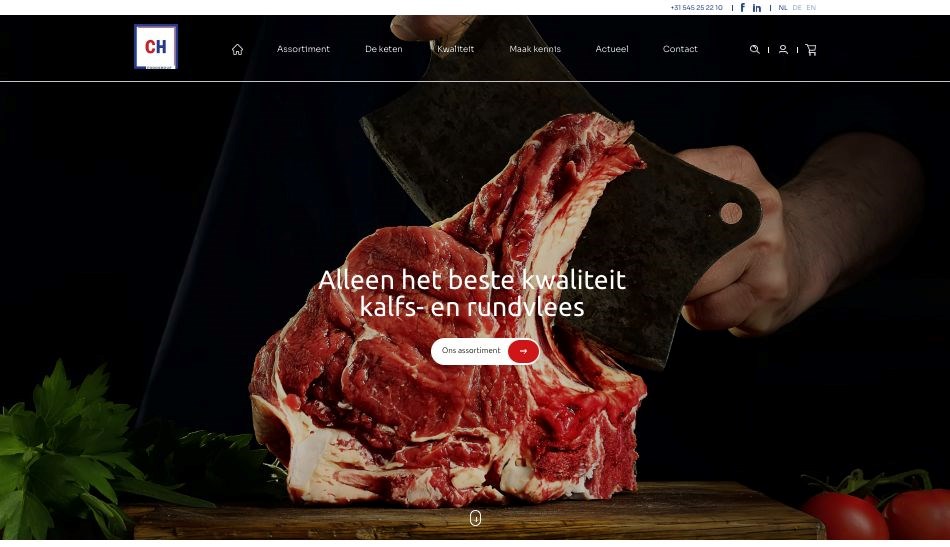Switch language to DE
The image size is (950, 547).
[797, 8]
